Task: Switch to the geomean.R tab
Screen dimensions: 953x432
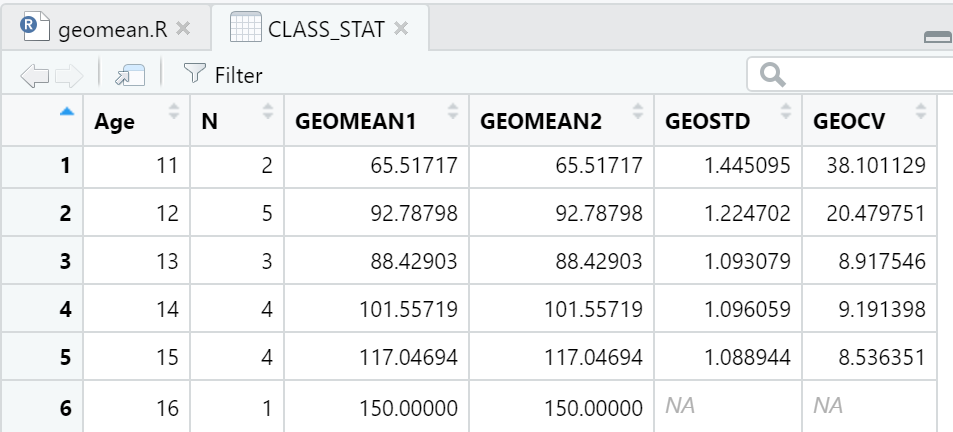Action: [x=106, y=29]
